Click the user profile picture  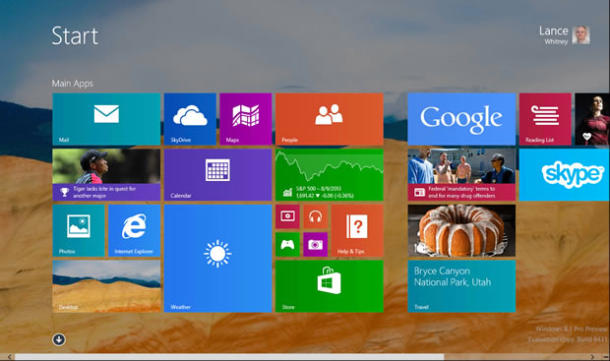coord(581,35)
